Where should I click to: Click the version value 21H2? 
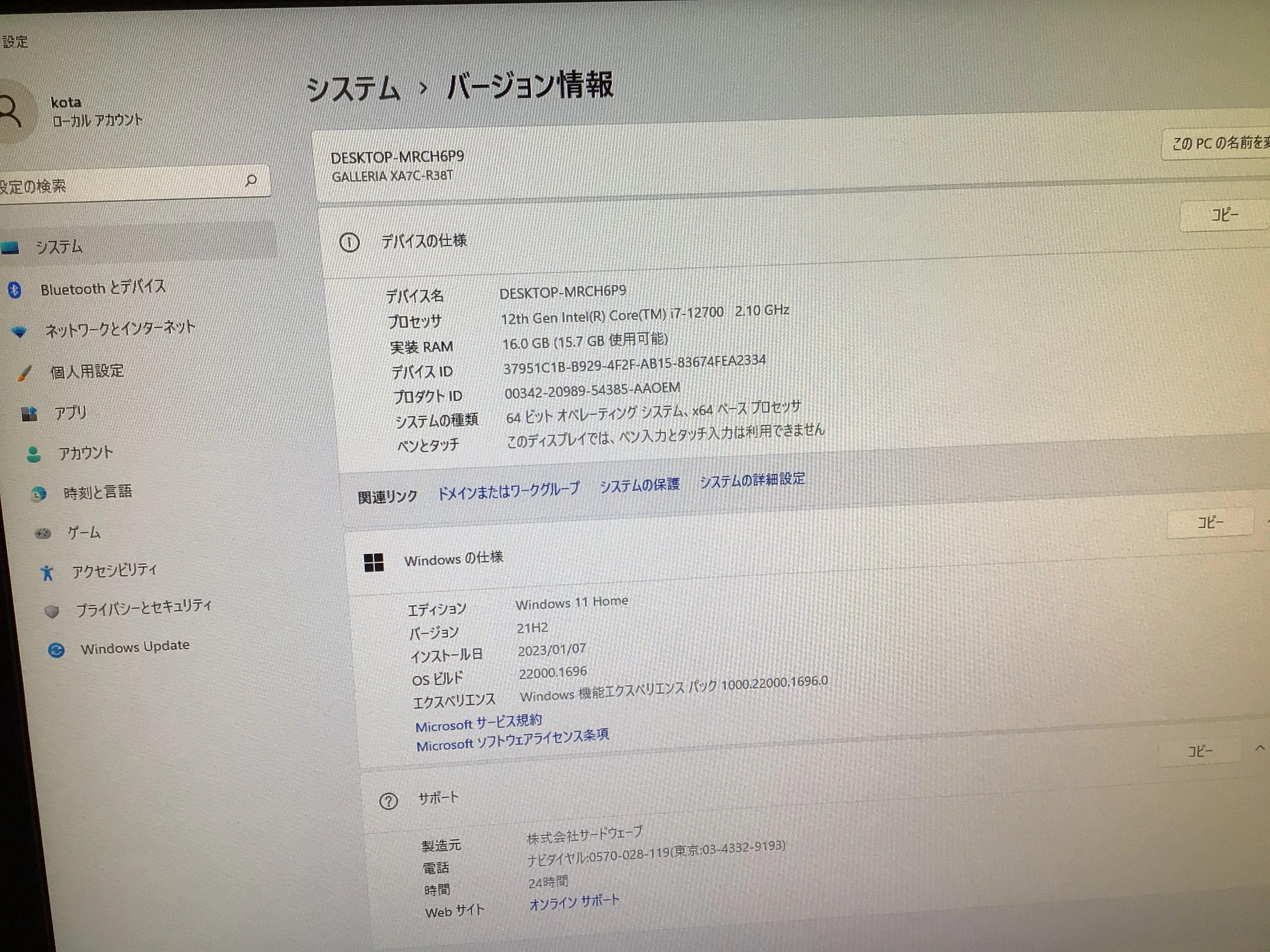click(x=532, y=628)
